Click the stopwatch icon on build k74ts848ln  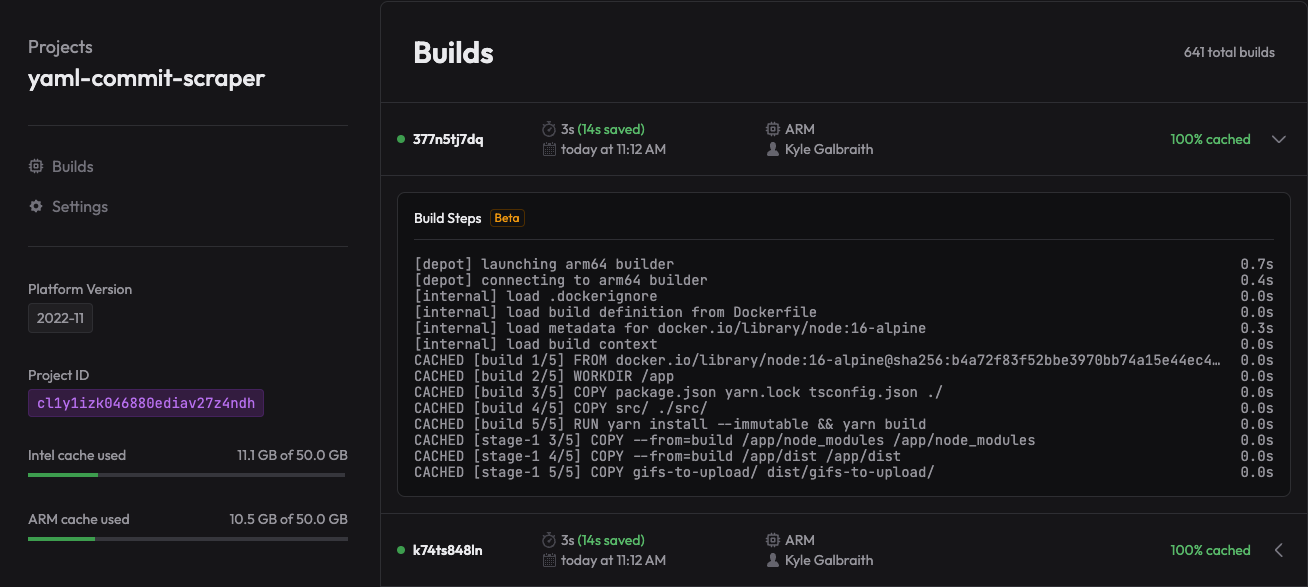548,541
